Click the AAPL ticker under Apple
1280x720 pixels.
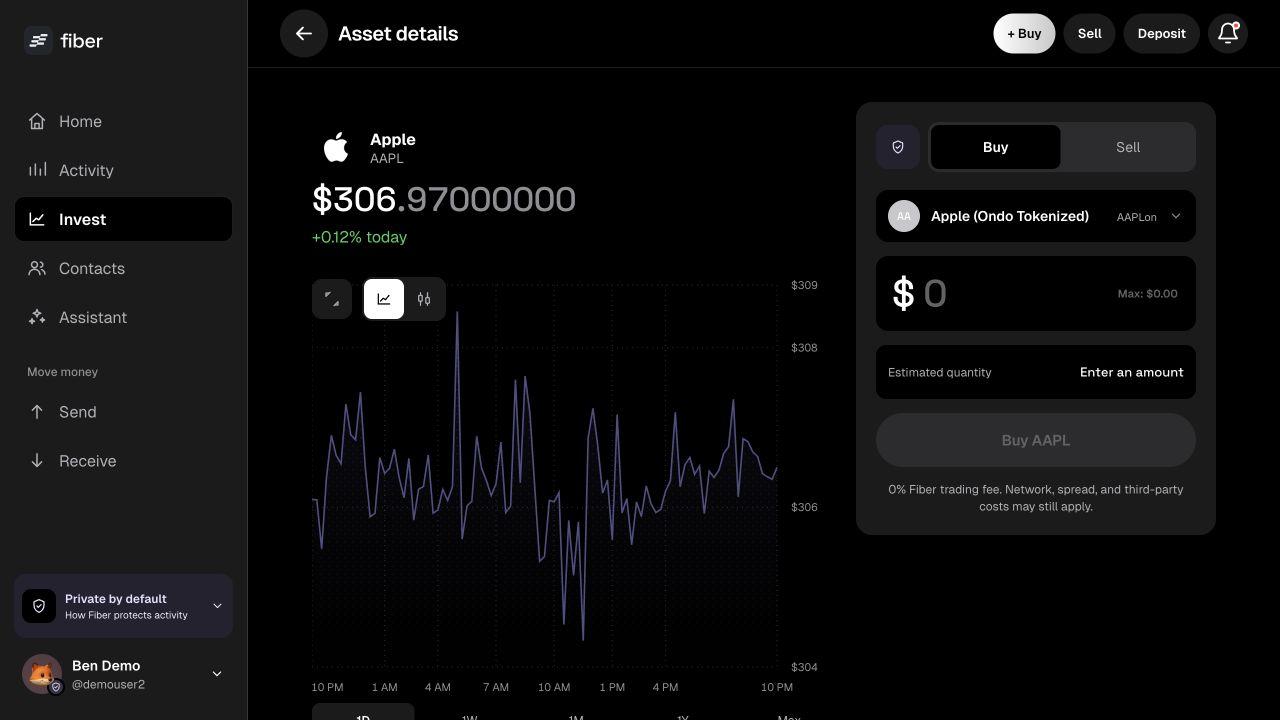tap(387, 159)
